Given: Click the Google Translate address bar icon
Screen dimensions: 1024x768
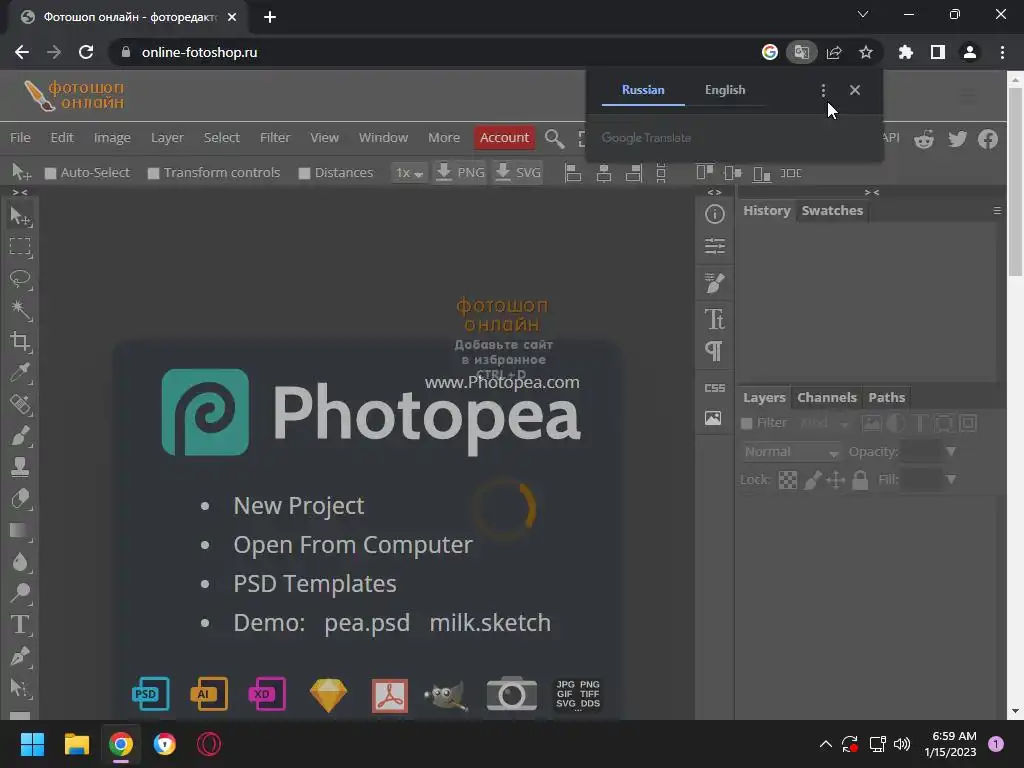Looking at the screenshot, I should coord(801,52).
